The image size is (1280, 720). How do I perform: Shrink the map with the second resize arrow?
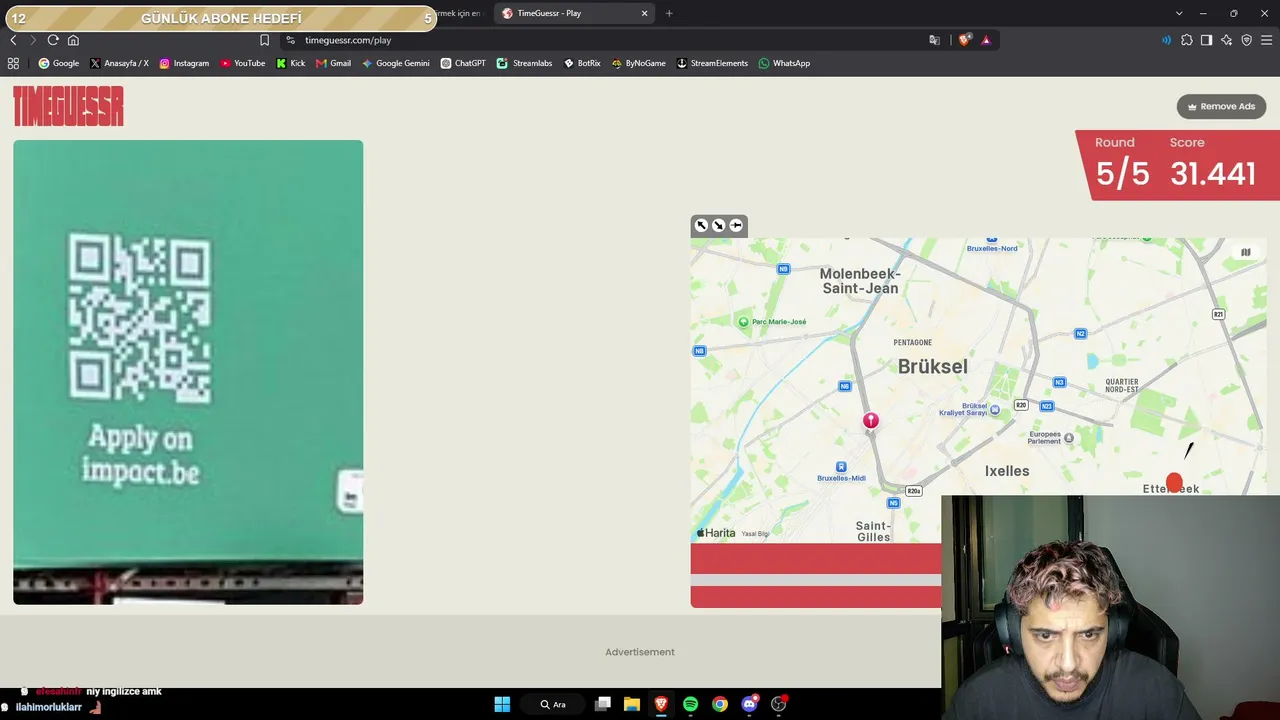tap(718, 225)
